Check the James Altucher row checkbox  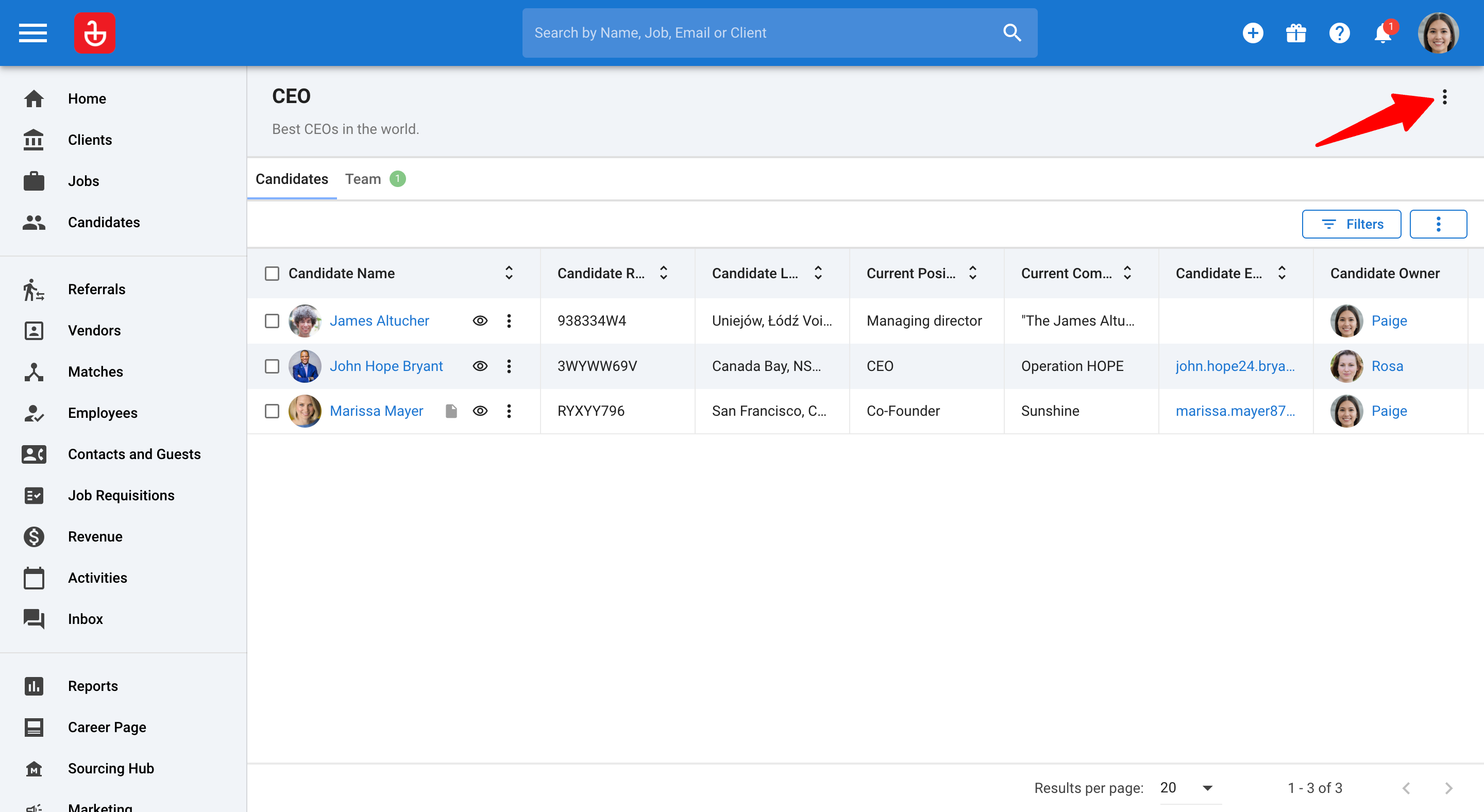[272, 321]
